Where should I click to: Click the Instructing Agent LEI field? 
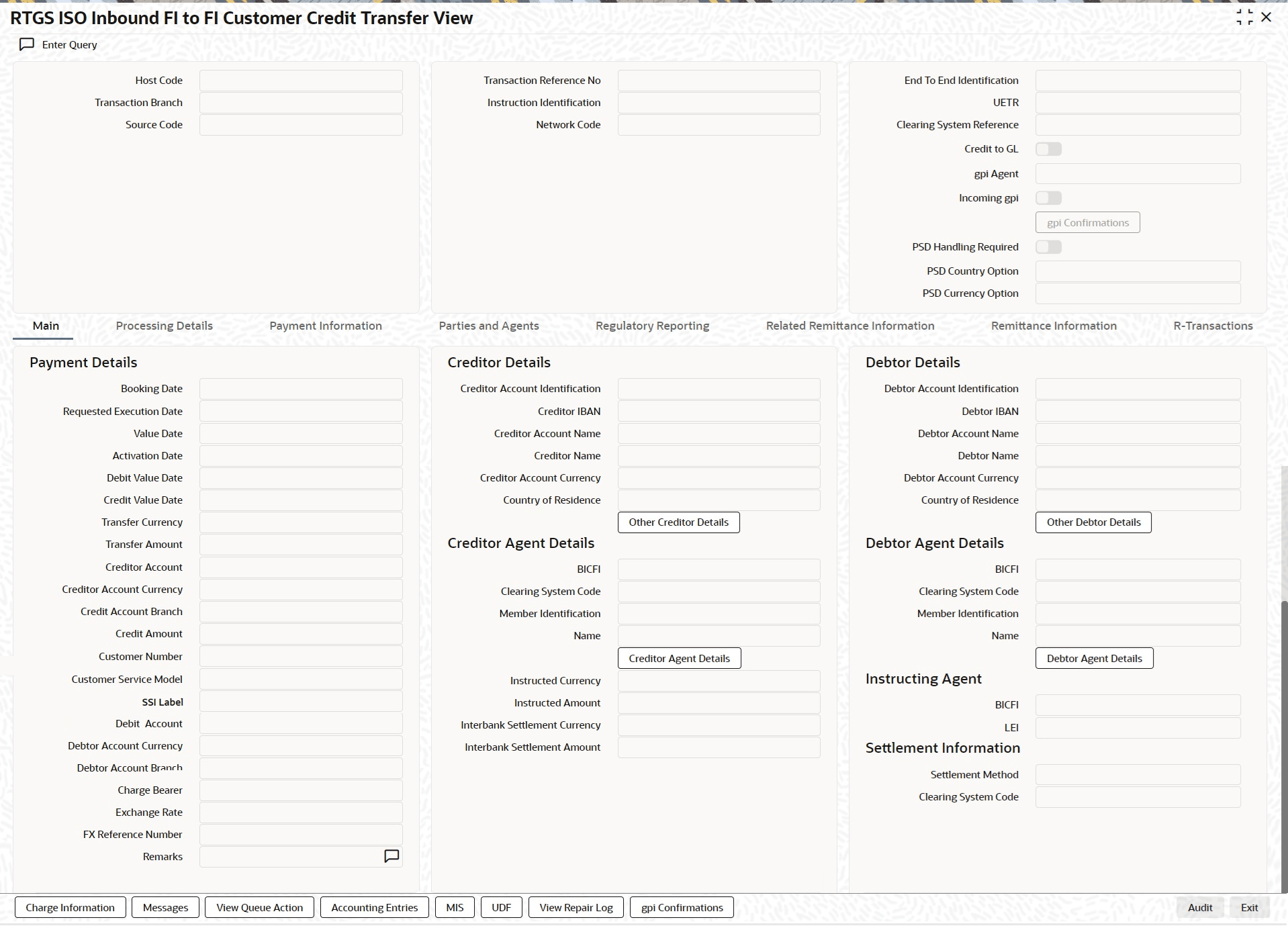click(1138, 728)
